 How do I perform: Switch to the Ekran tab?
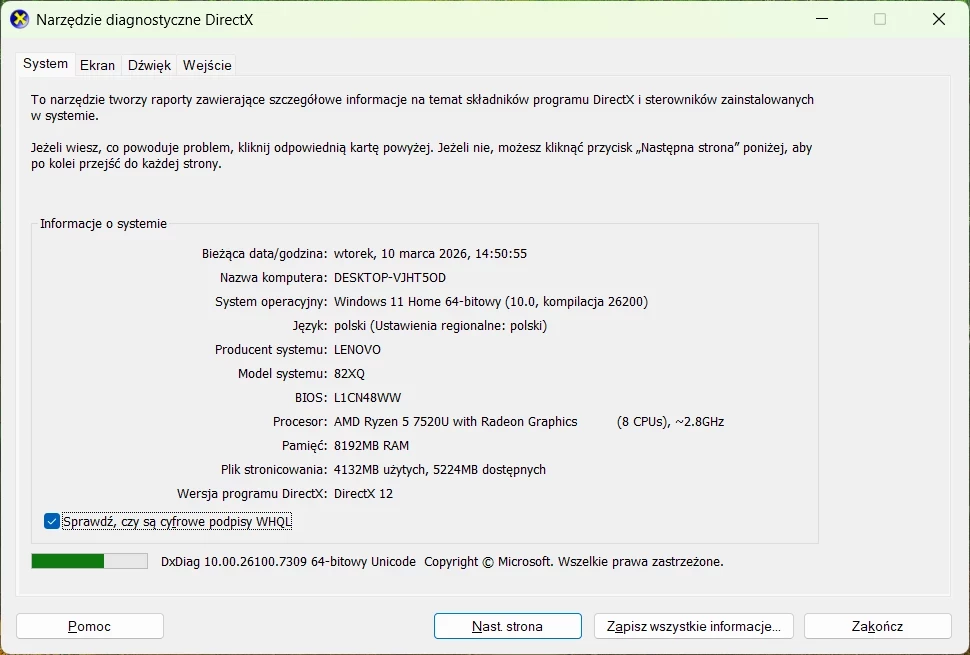pos(97,65)
